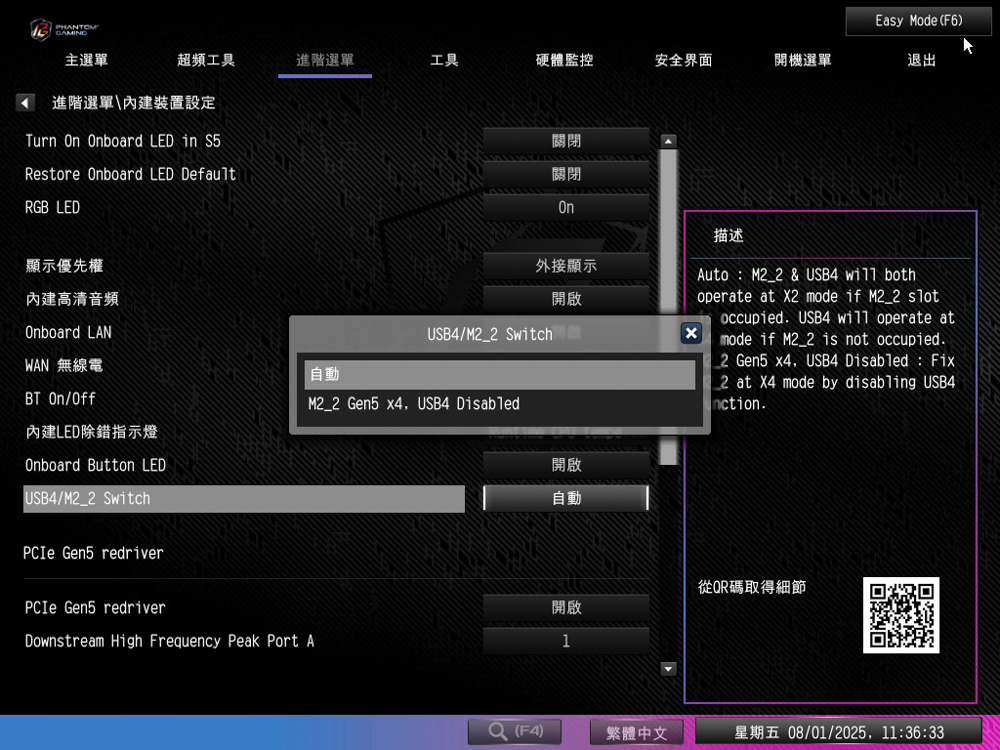Screen dimensions: 1000x750
Task: Click the scrollbar up arrow
Action: 669,141
